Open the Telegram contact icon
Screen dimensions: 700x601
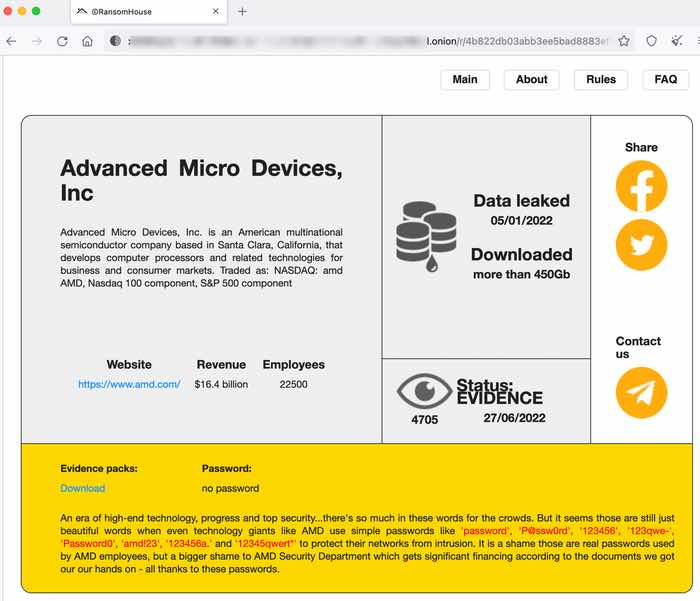pos(641,392)
